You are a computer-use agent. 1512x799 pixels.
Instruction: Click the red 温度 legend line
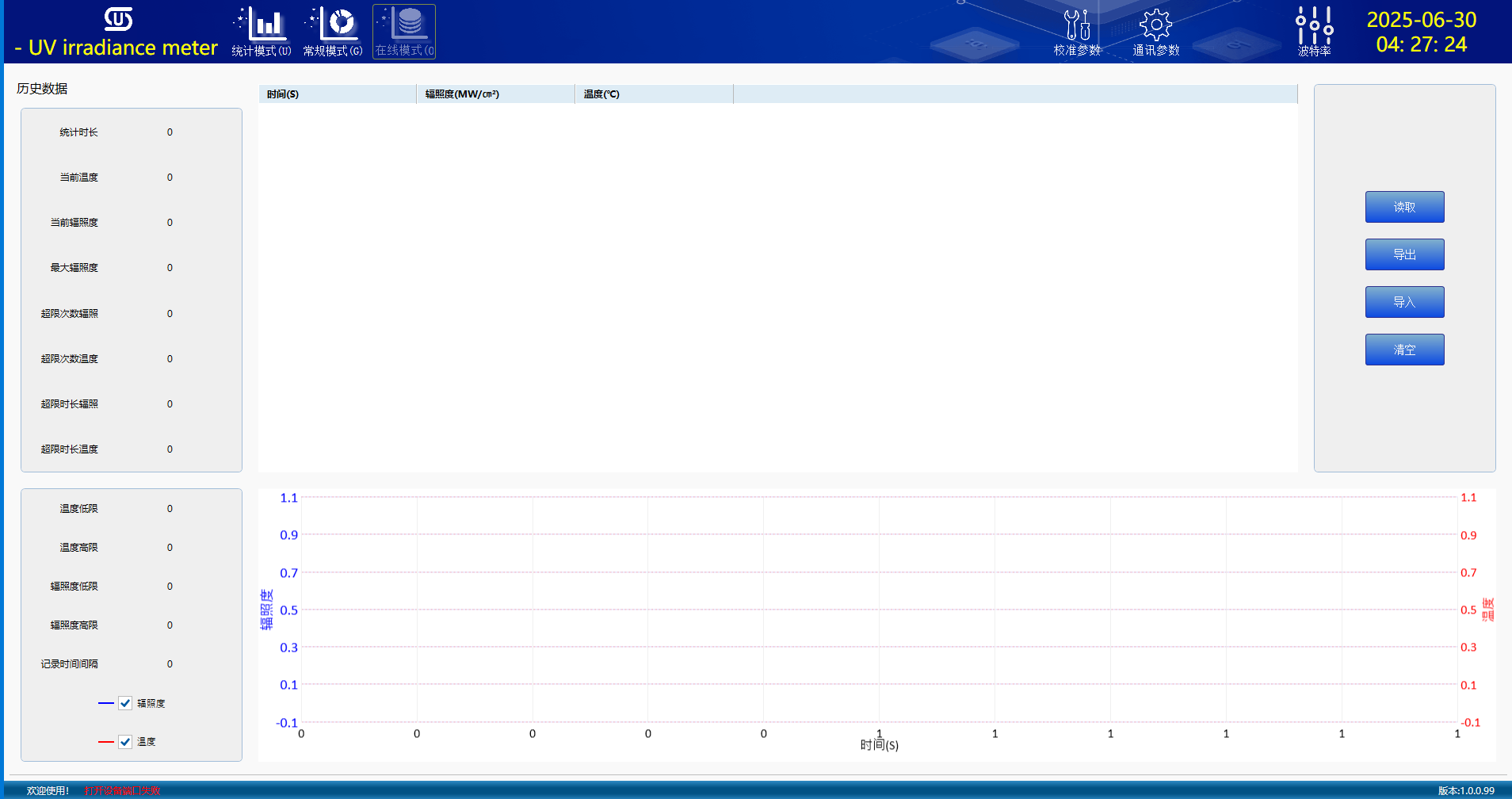[x=106, y=742]
